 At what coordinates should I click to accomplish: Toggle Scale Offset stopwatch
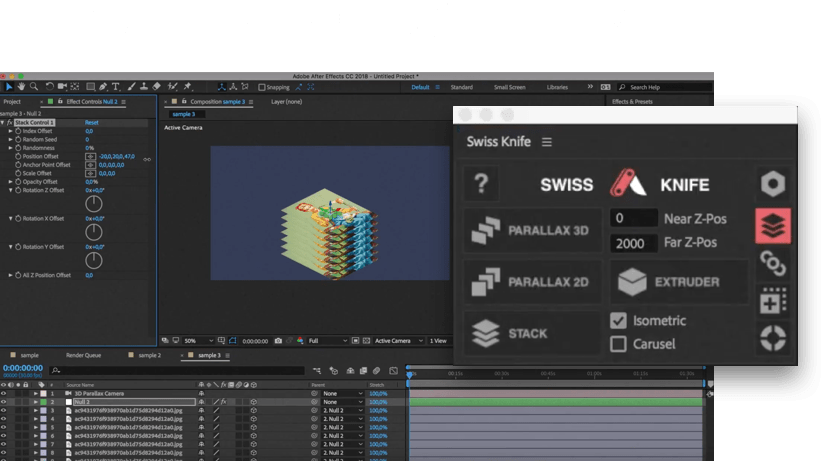[x=18, y=173]
